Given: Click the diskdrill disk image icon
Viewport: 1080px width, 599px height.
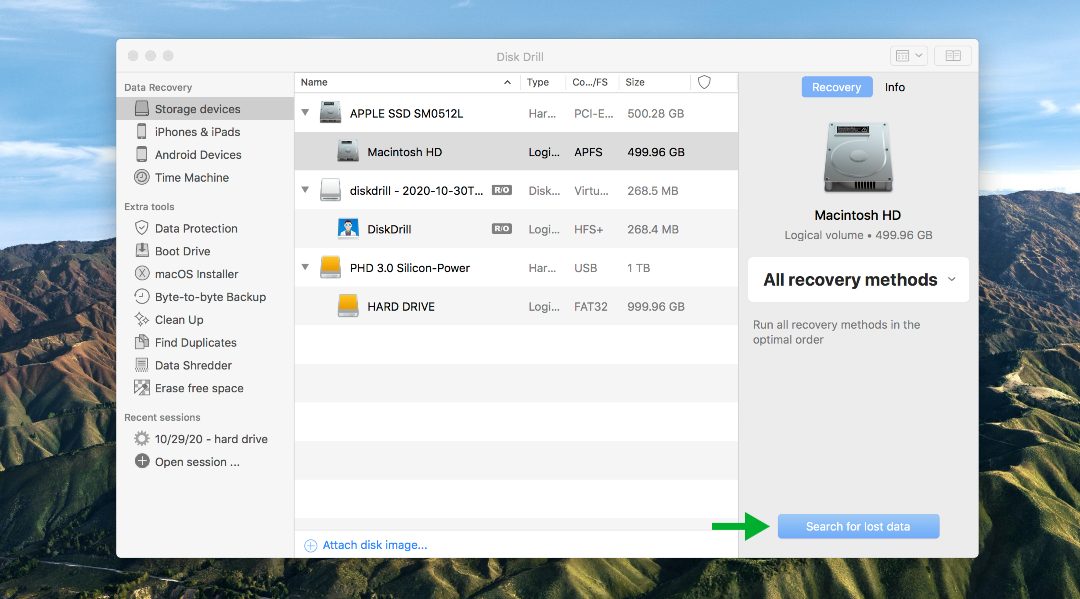Looking at the screenshot, I should coord(331,190).
